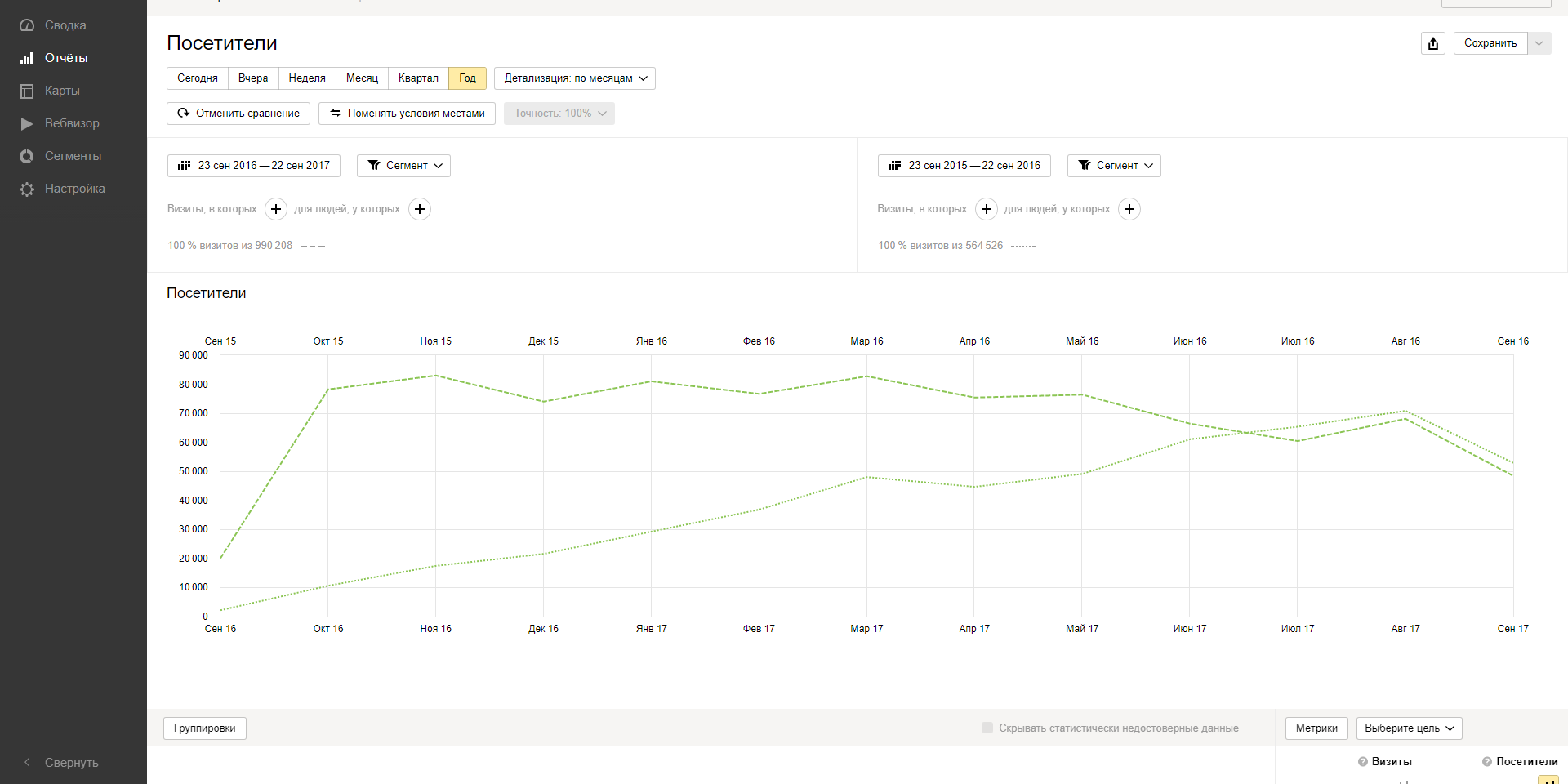The height and width of the screenshot is (784, 1568).
Task: Open Сегменты section in sidebar
Action: pyautogui.click(x=27, y=156)
